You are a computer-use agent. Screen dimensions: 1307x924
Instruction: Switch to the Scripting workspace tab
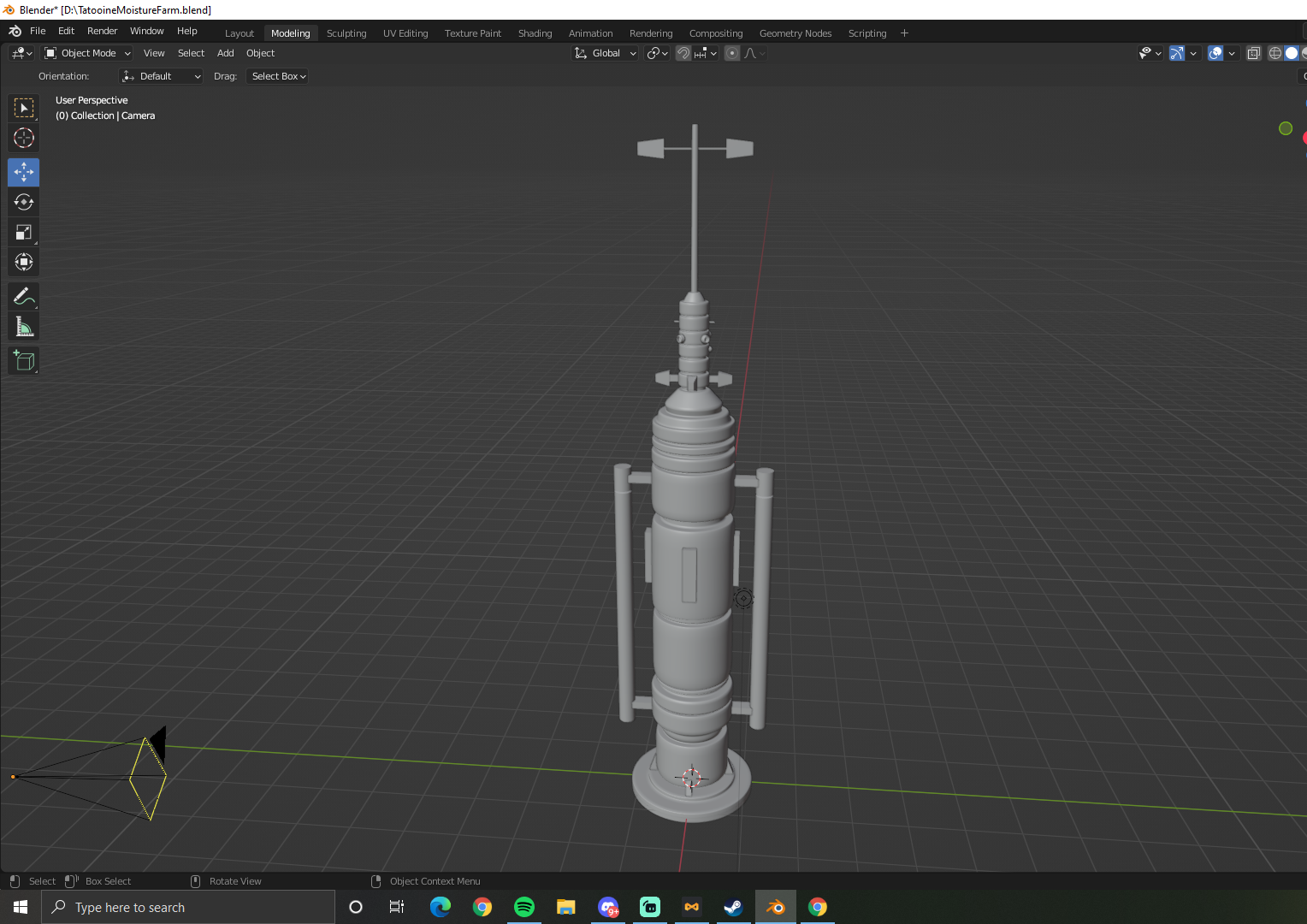click(866, 33)
